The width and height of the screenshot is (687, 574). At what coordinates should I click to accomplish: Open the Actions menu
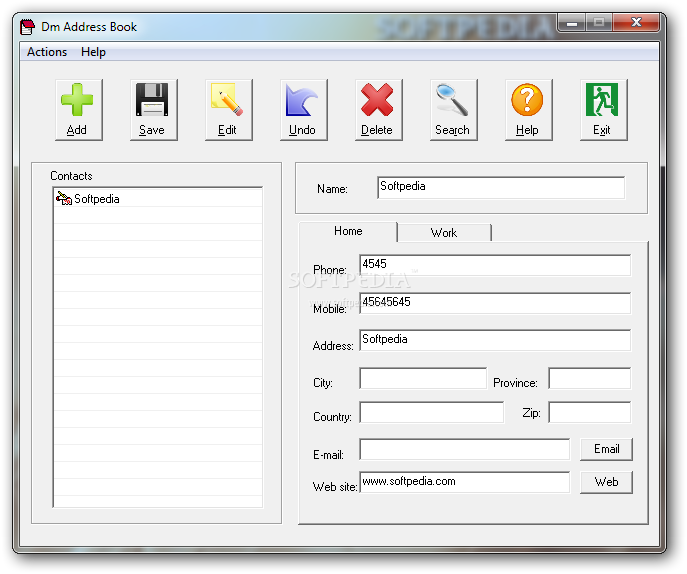[47, 52]
